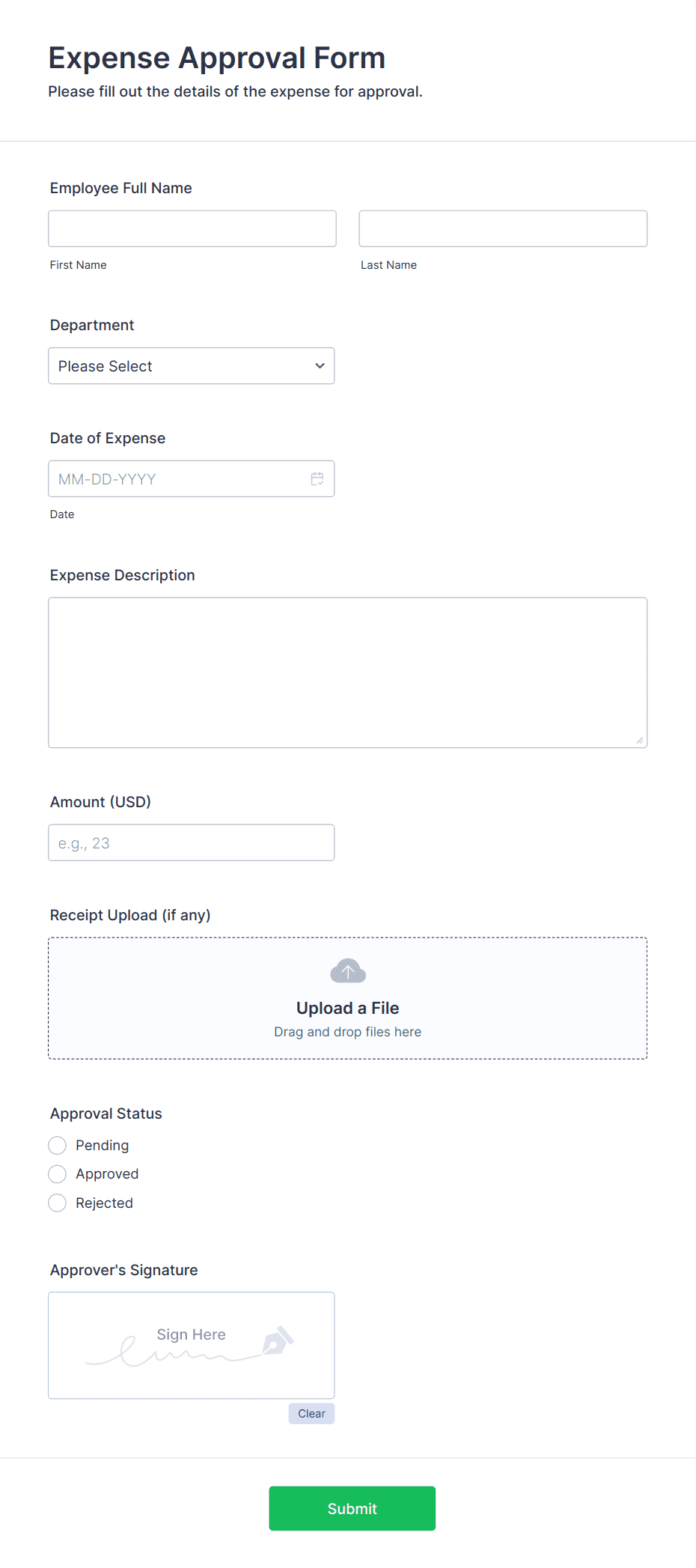Image resolution: width=696 pixels, height=1568 pixels.
Task: Mark the expense as Rejected
Action: pyautogui.click(x=57, y=1203)
